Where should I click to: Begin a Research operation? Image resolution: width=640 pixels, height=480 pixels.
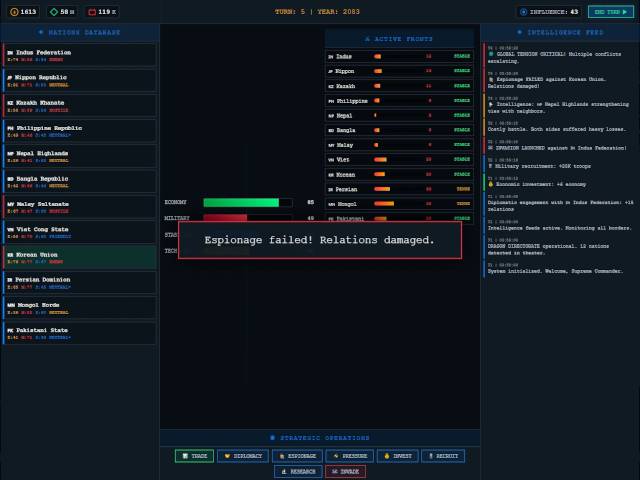point(298,471)
